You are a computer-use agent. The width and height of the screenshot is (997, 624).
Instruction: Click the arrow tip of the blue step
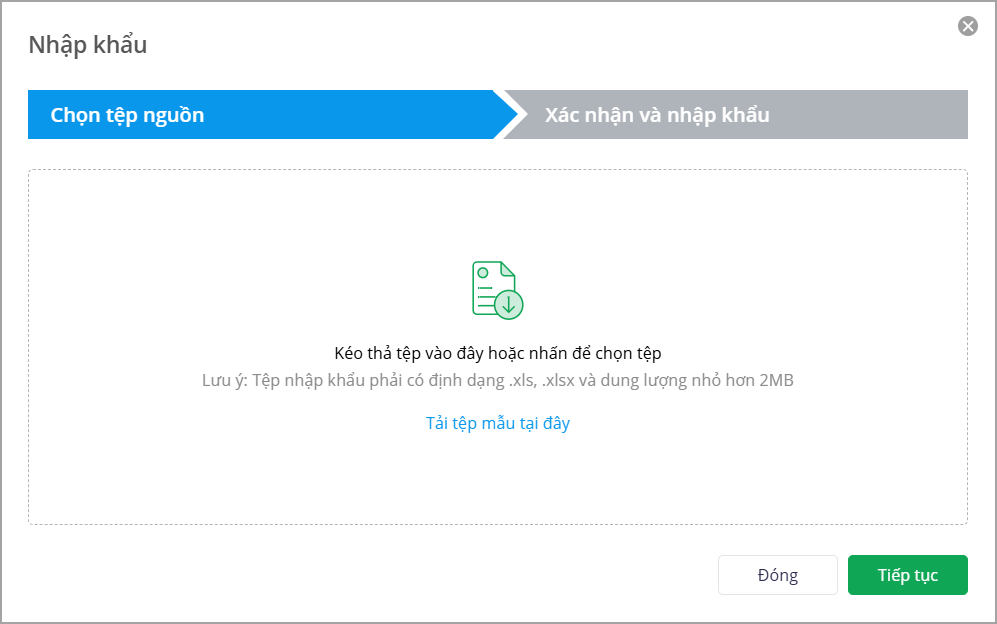pyautogui.click(x=506, y=115)
